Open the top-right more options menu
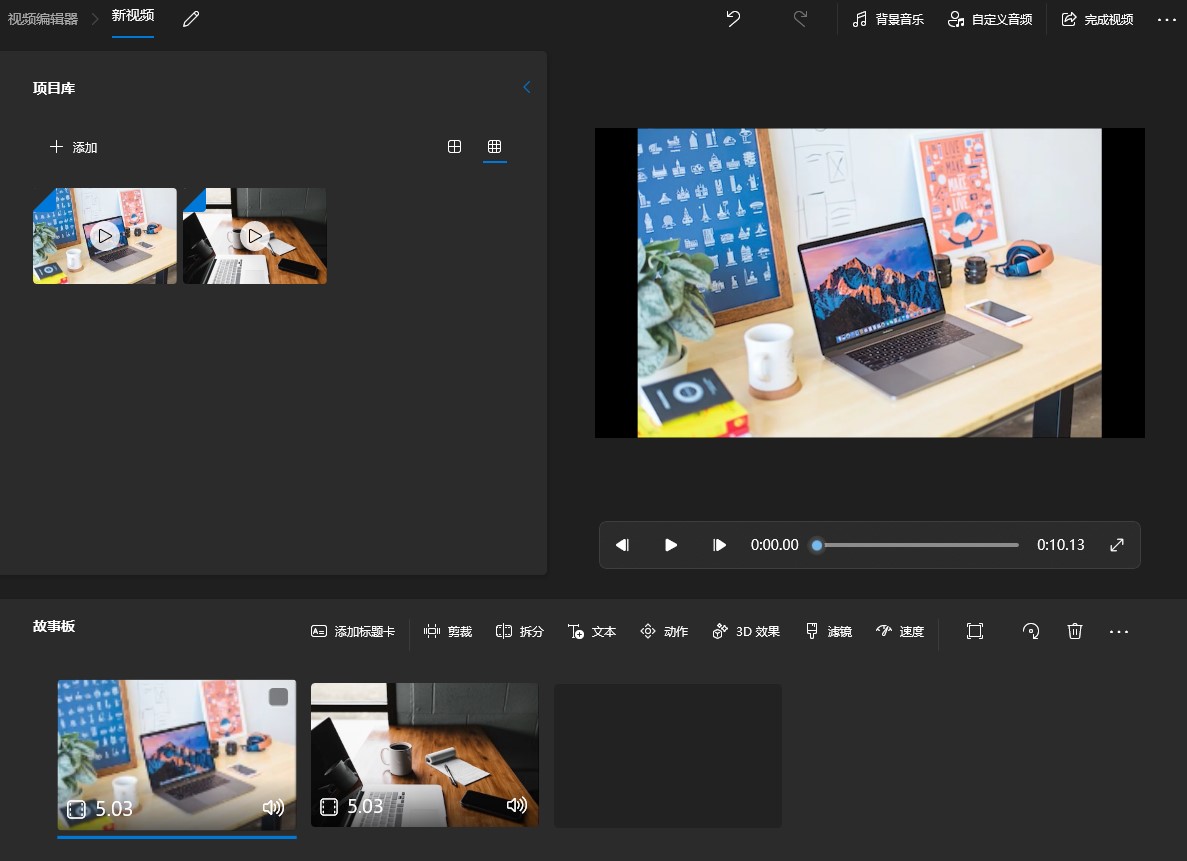This screenshot has width=1187, height=861. point(1166,19)
